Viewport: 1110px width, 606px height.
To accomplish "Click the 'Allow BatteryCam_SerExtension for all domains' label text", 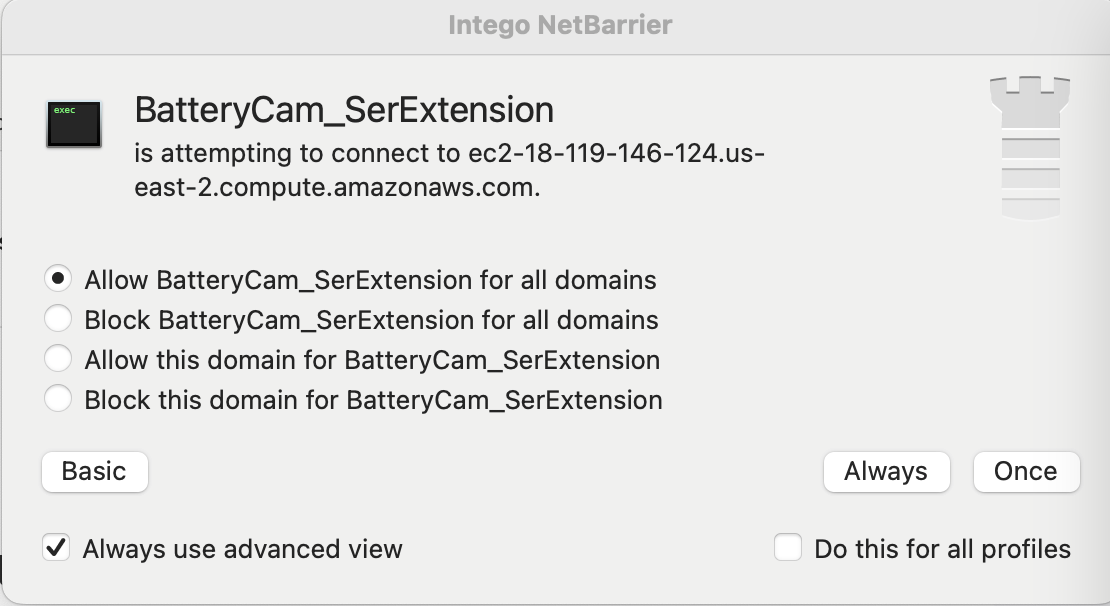I will tap(370, 280).
